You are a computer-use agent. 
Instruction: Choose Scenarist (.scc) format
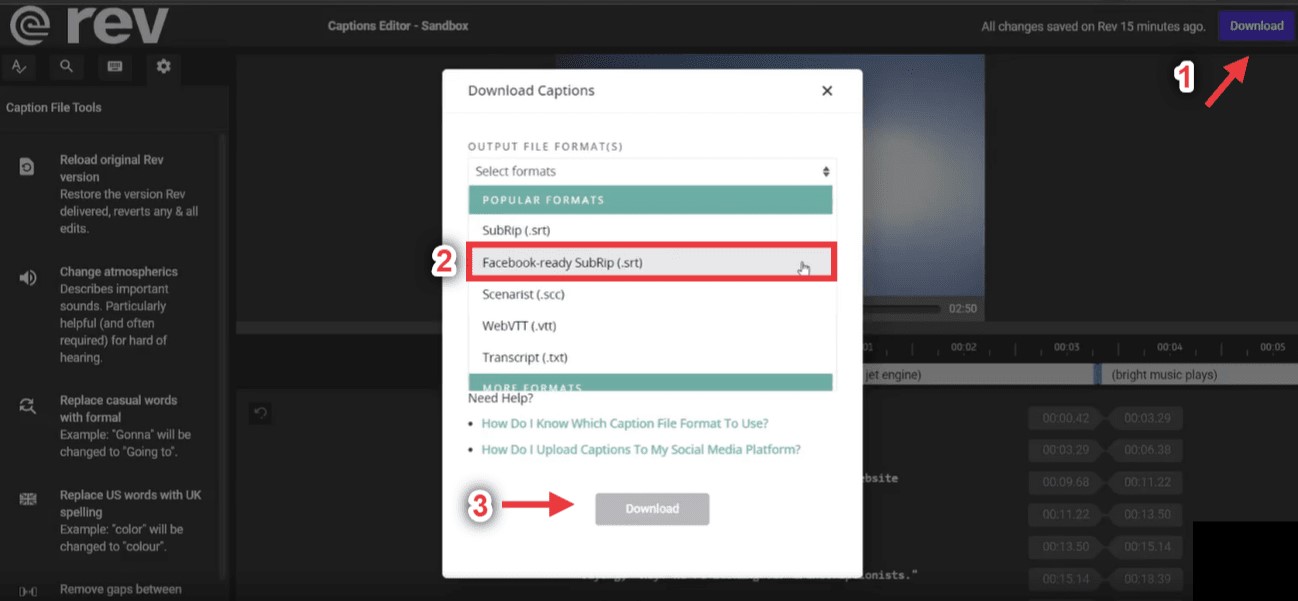coord(651,294)
